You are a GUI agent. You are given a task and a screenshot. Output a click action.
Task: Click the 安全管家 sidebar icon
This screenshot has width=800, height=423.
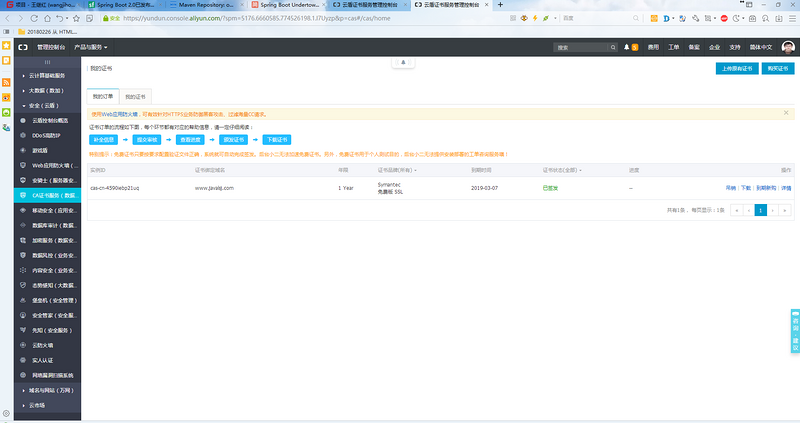tap(23, 315)
